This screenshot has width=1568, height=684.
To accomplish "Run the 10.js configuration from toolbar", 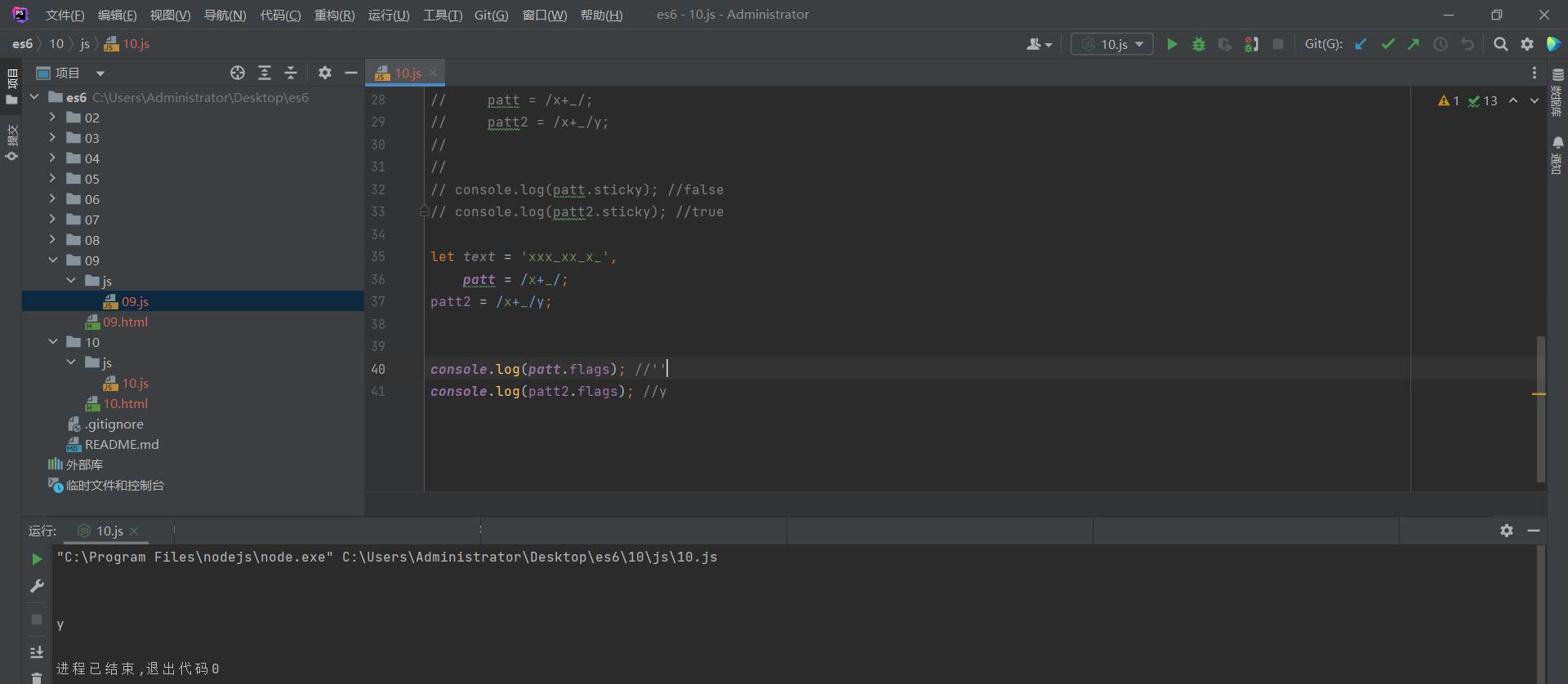I will click(x=1172, y=44).
